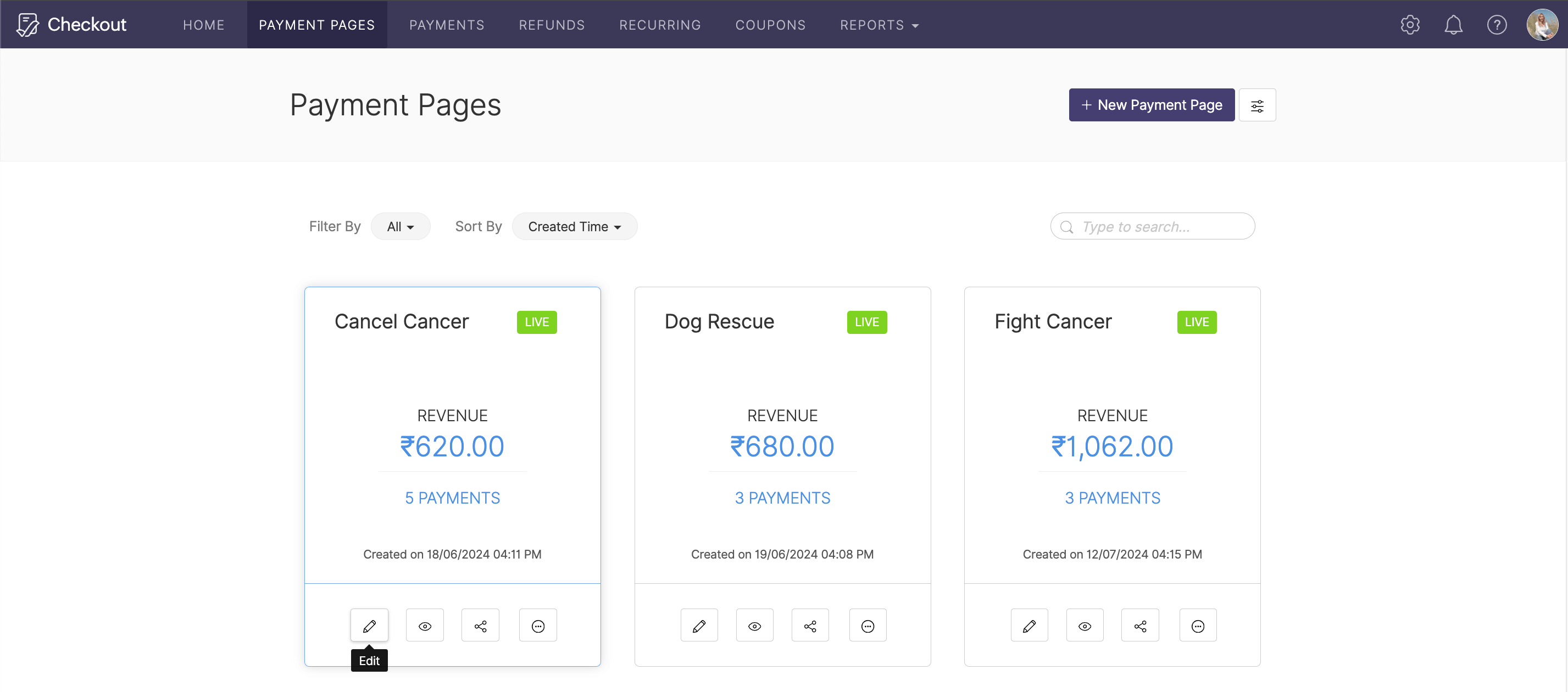
Task: Toggle visibility eye icon on Fight Cancer
Action: tap(1085, 626)
